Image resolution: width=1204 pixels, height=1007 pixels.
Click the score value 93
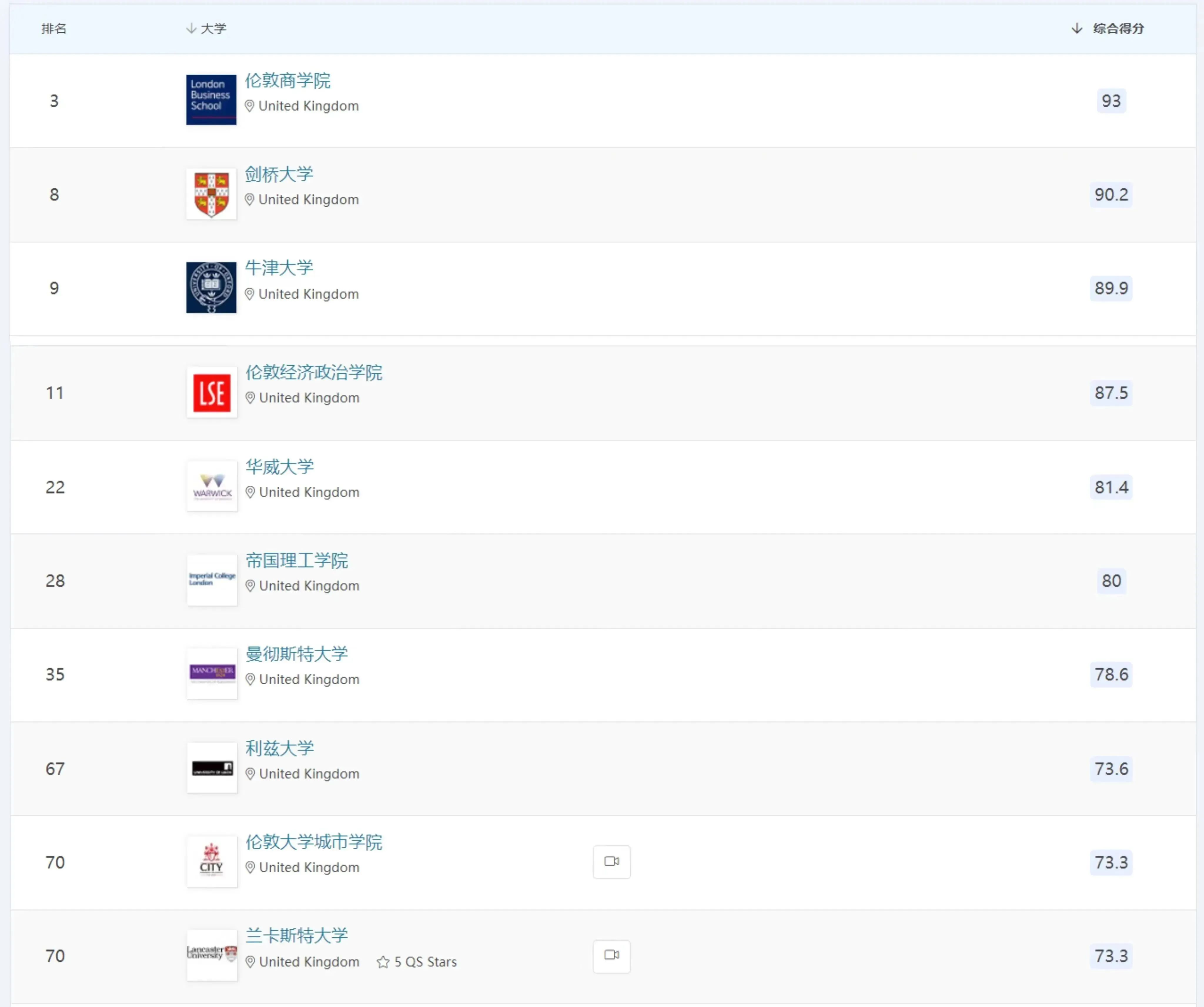click(1111, 101)
